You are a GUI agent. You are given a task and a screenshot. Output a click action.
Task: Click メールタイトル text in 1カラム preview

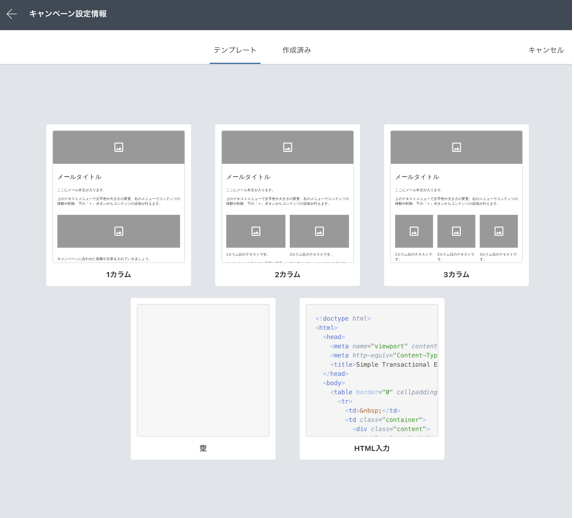(79, 177)
